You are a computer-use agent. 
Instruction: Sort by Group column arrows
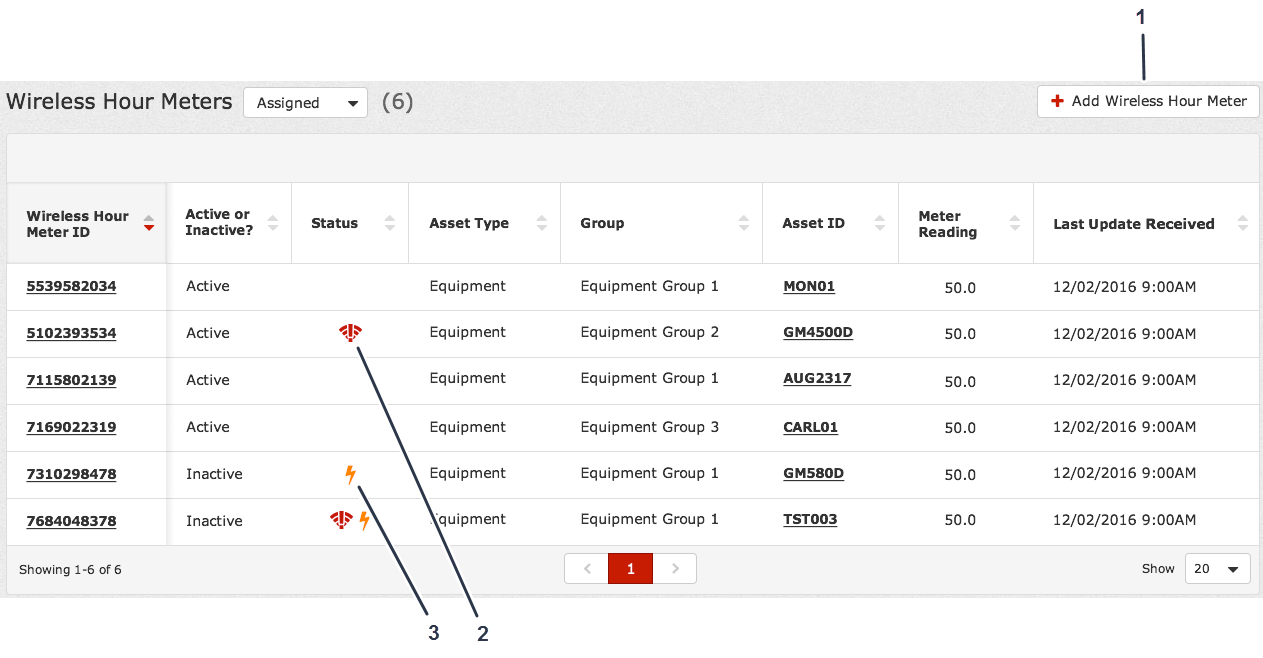[x=744, y=223]
